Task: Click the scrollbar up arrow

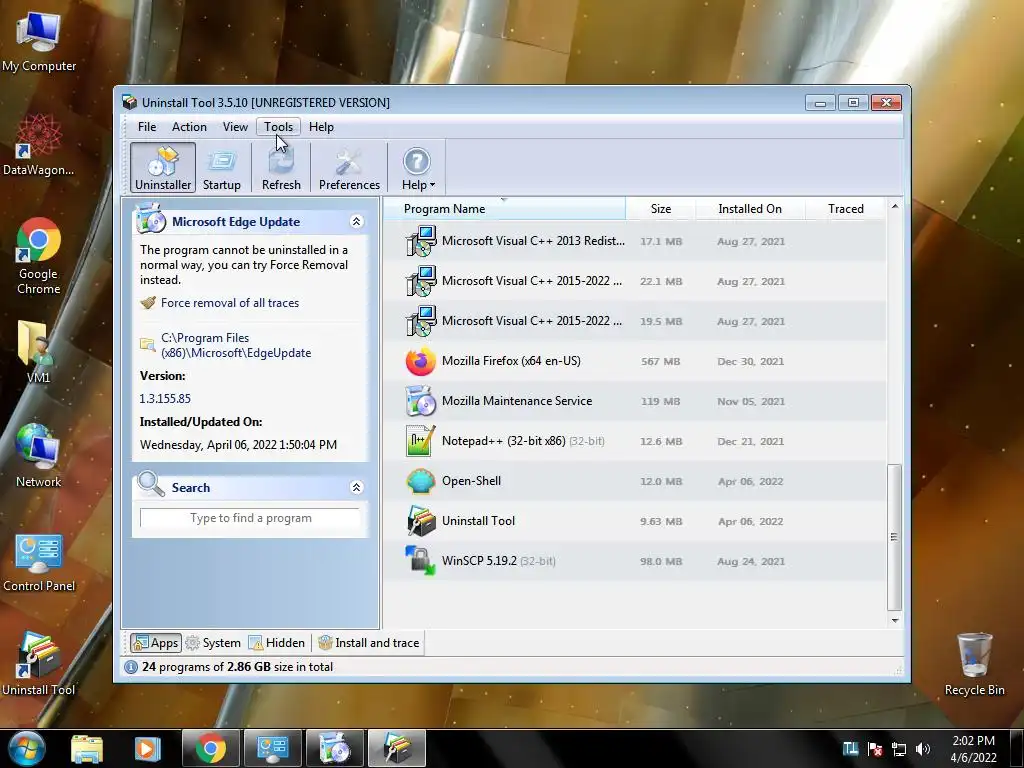Action: pyautogui.click(x=894, y=206)
